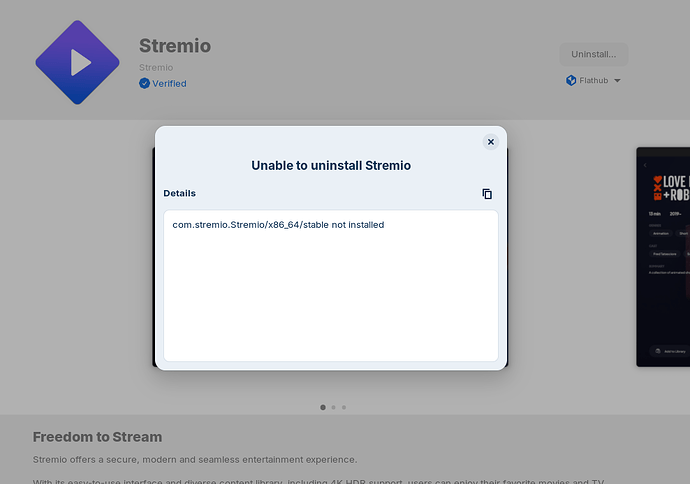Click the Stremio diamond app icon
This screenshot has height=484, width=690.
[77, 62]
